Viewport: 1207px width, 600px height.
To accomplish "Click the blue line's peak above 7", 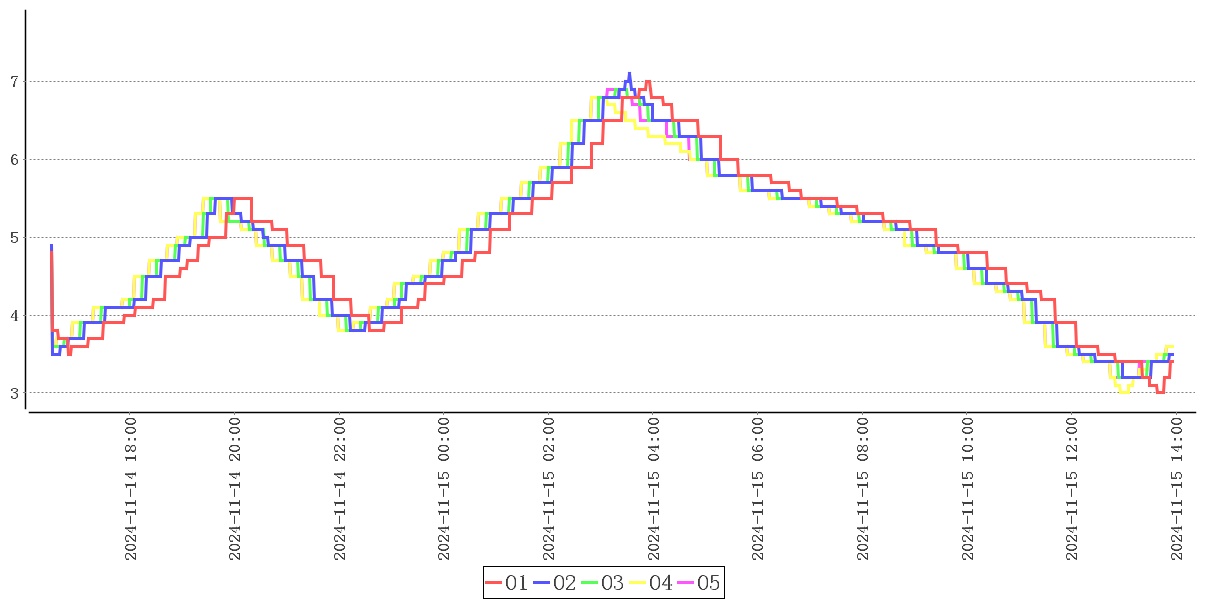I will [629, 74].
